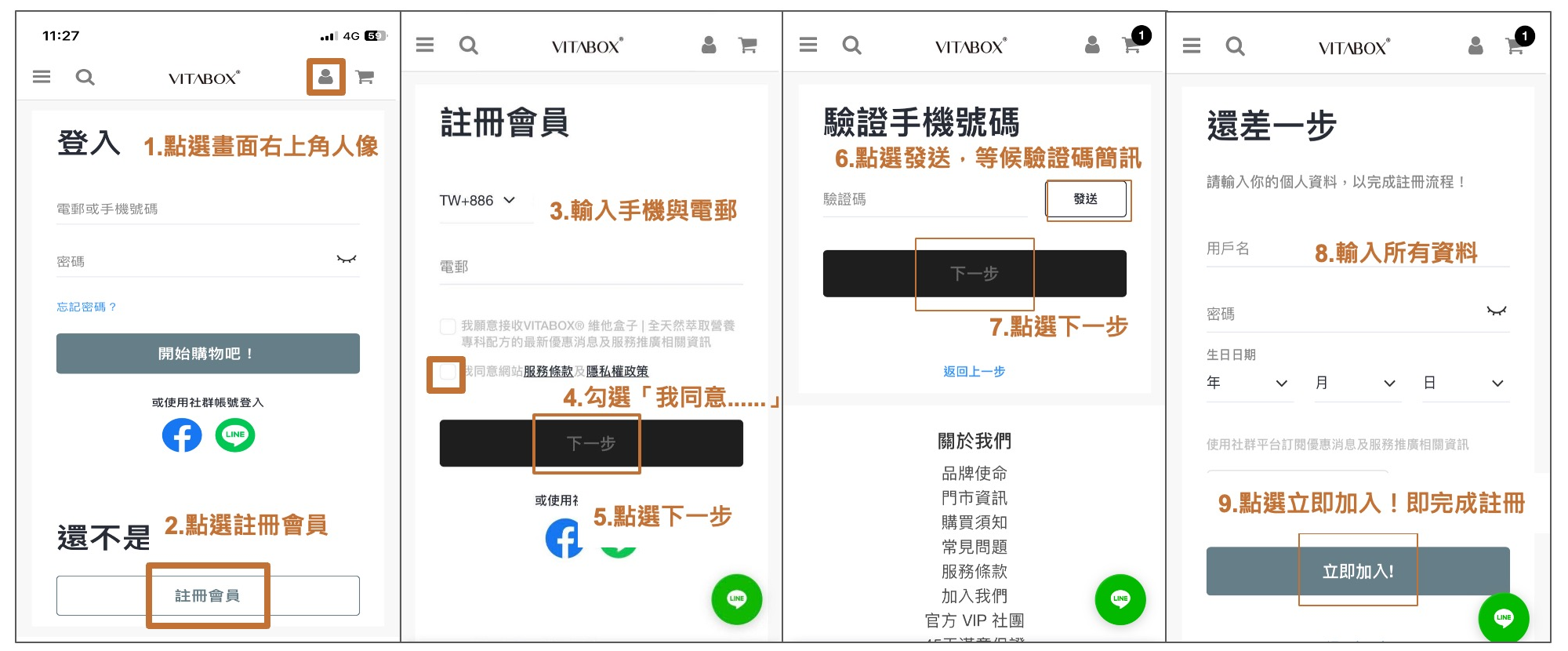This screenshot has width=1568, height=651.
Task: Sign in with Facebook on the 登入 screen
Action: [x=182, y=435]
